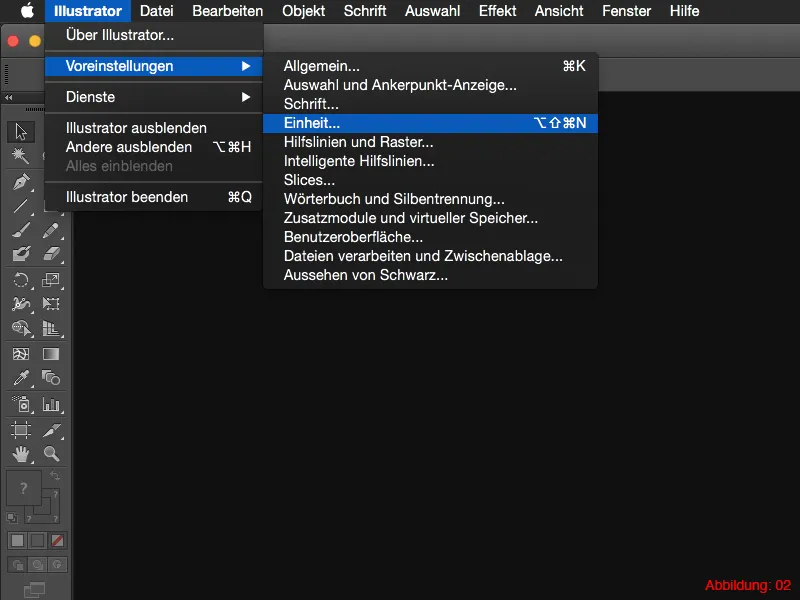800x600 pixels.
Task: Select the Gradient tool
Action: click(51, 354)
